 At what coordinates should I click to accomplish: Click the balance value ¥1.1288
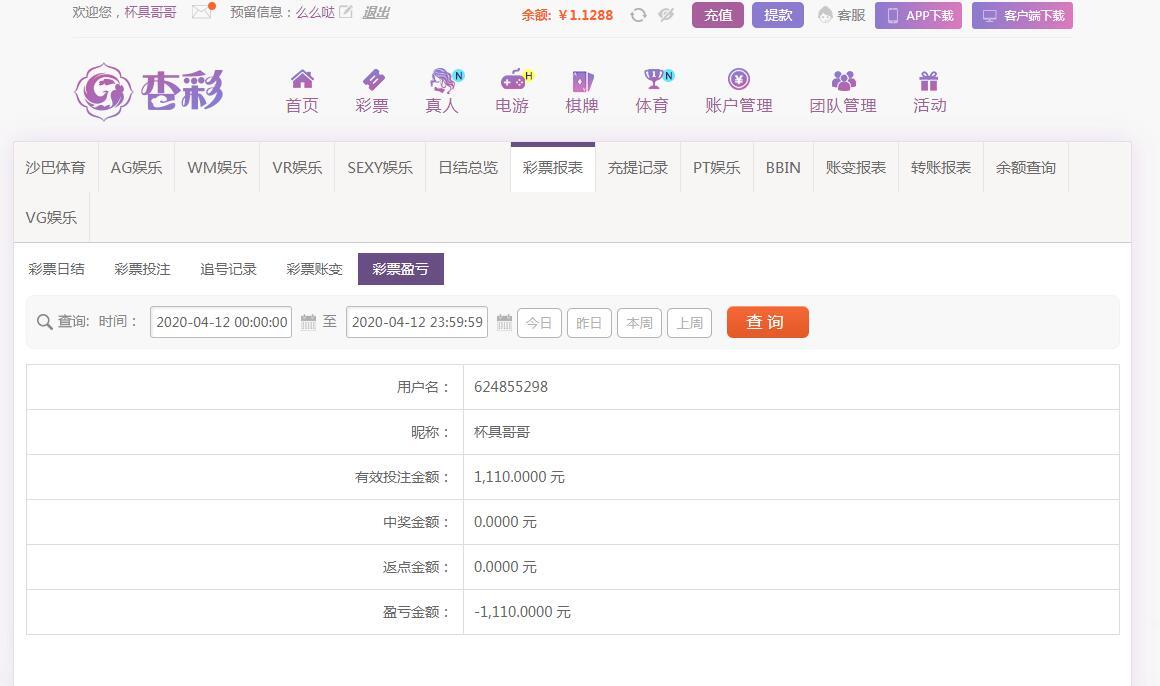click(585, 15)
